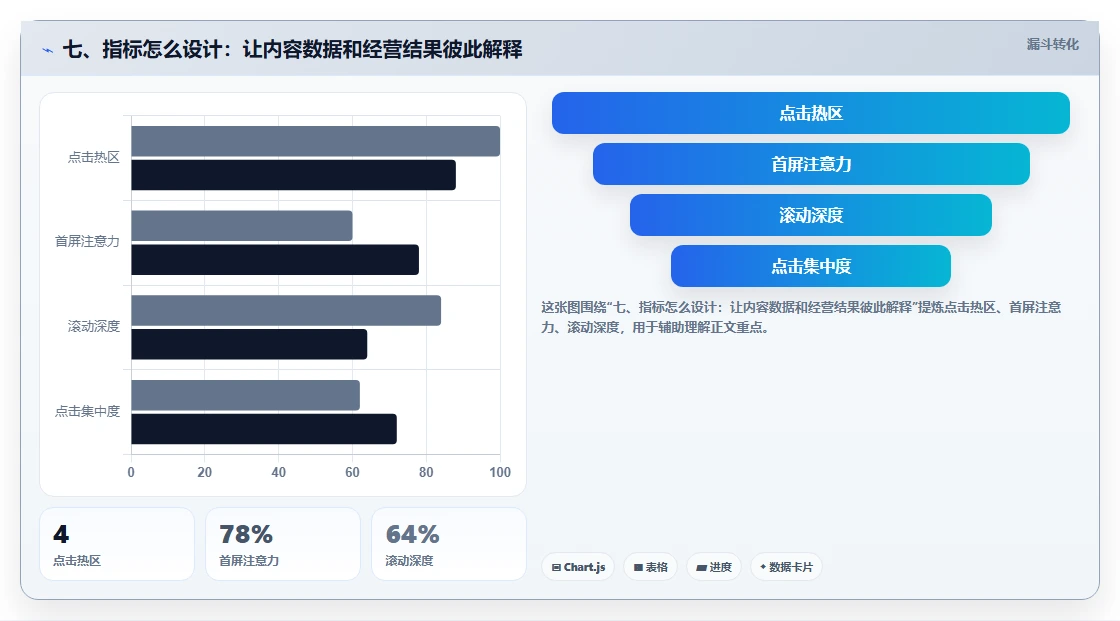Viewport: 1120px width, 621px height.
Task: Click the slide title starting with 七、指标怎么设计
Action: tap(293, 49)
